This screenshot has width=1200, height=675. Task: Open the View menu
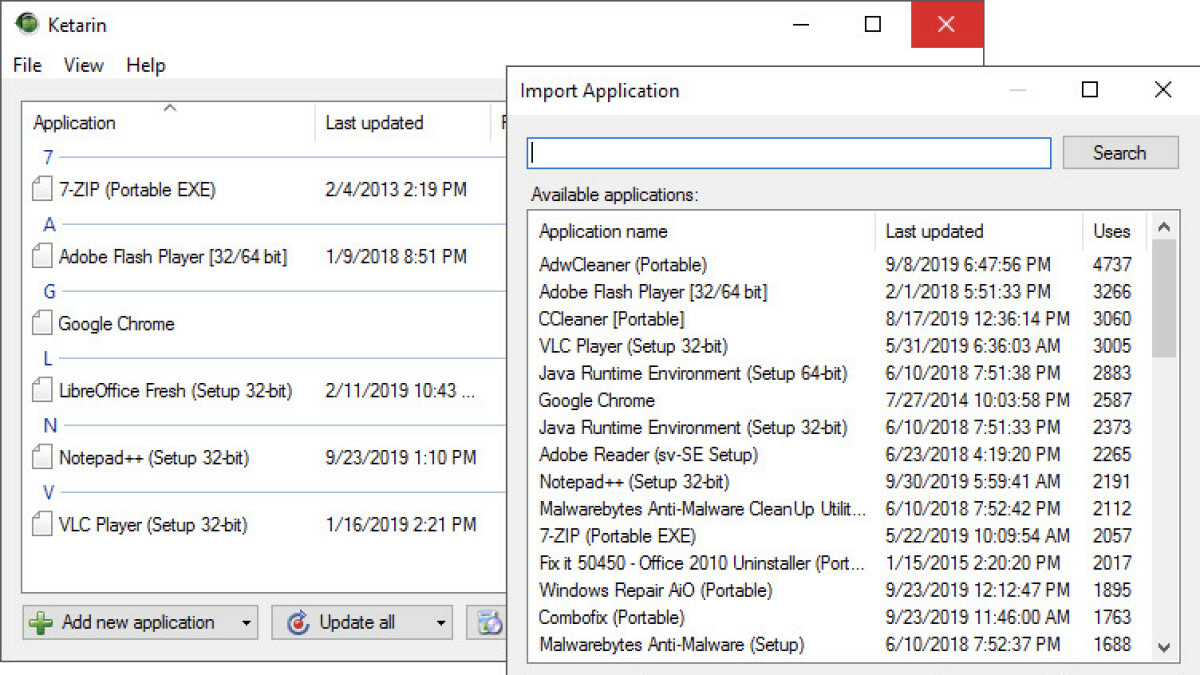click(x=83, y=65)
